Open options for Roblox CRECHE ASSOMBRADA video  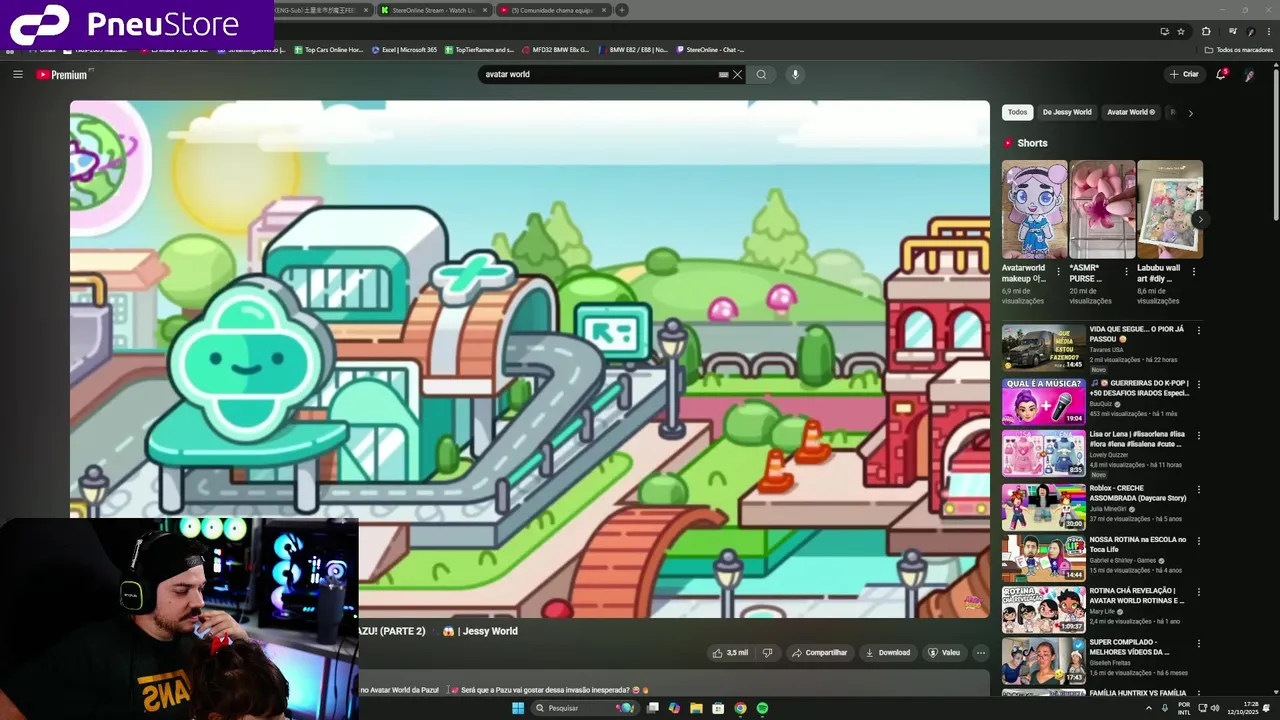tap(1199, 490)
